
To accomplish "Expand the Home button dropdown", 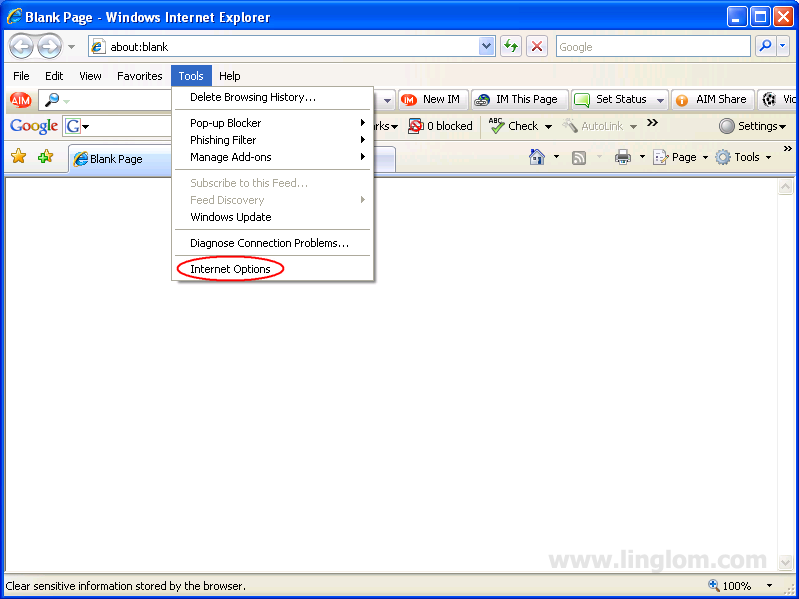I will pos(556,157).
